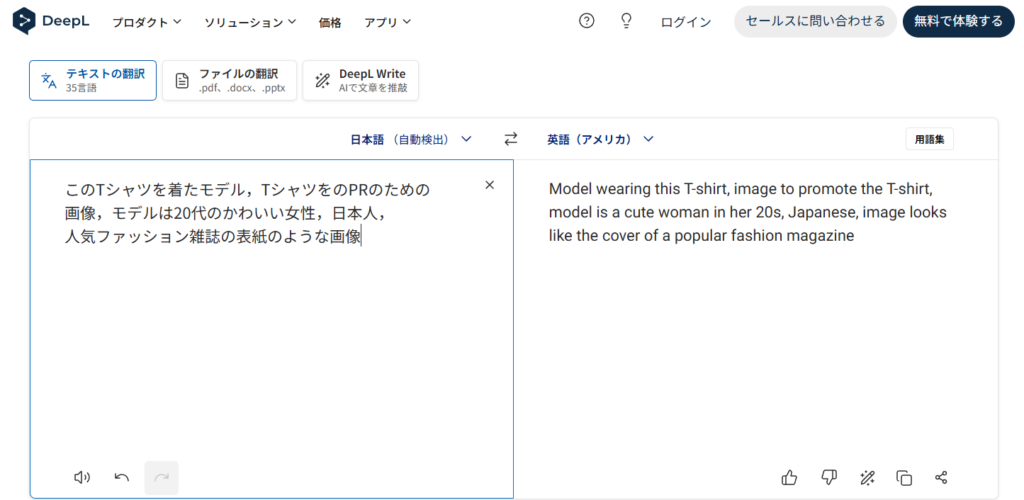The width and height of the screenshot is (1024, 500).
Task: Switch to DeepL Write tab
Action: (360, 80)
